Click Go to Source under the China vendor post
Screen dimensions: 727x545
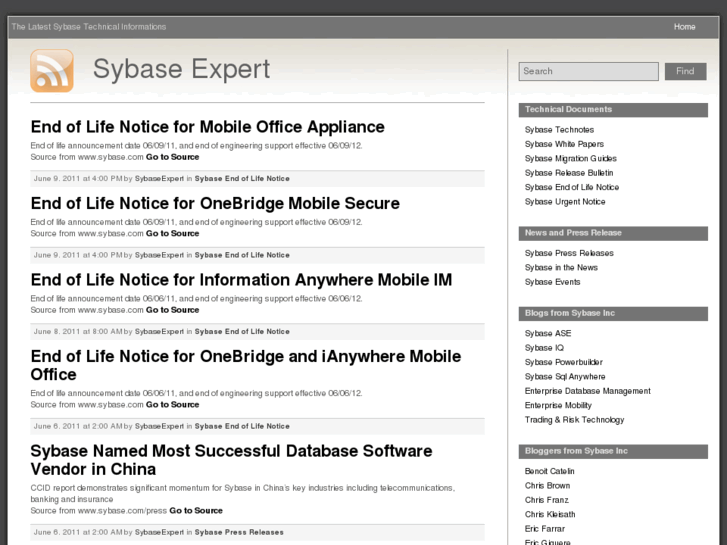[x=196, y=511]
